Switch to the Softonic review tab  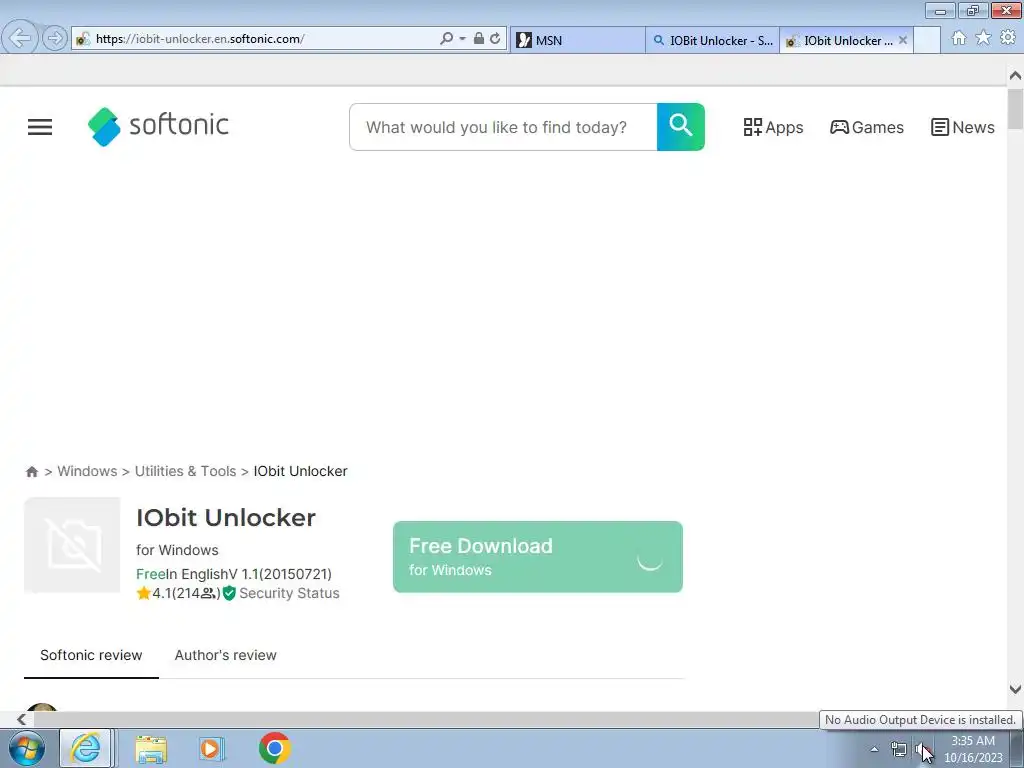[91, 655]
